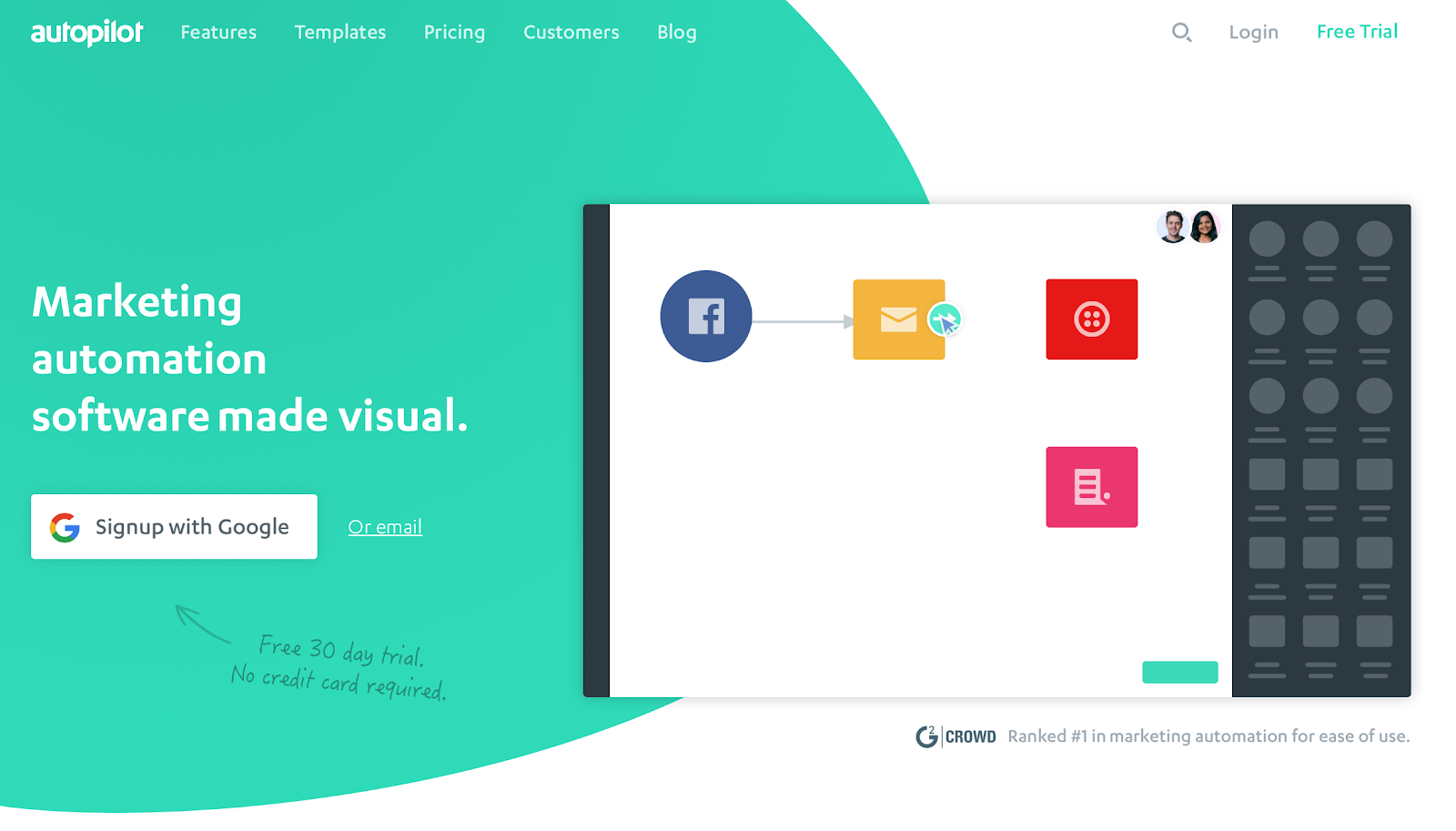Open the Templates page
The height and width of the screenshot is (831, 1456).
[340, 32]
